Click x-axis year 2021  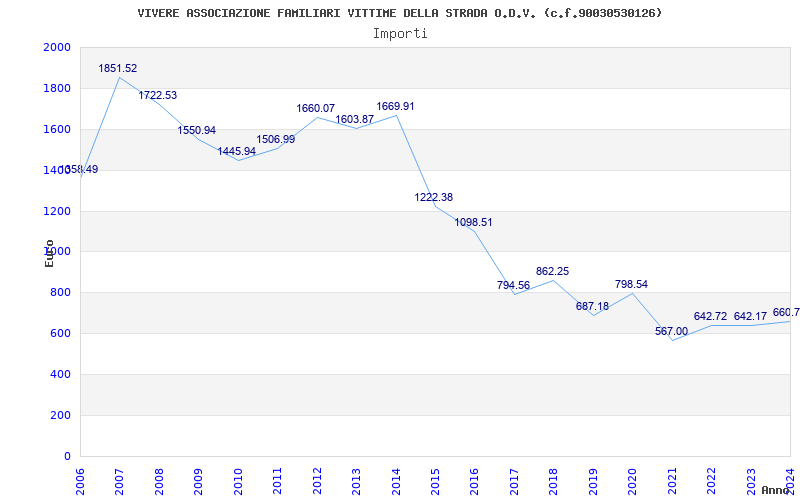pos(672,481)
